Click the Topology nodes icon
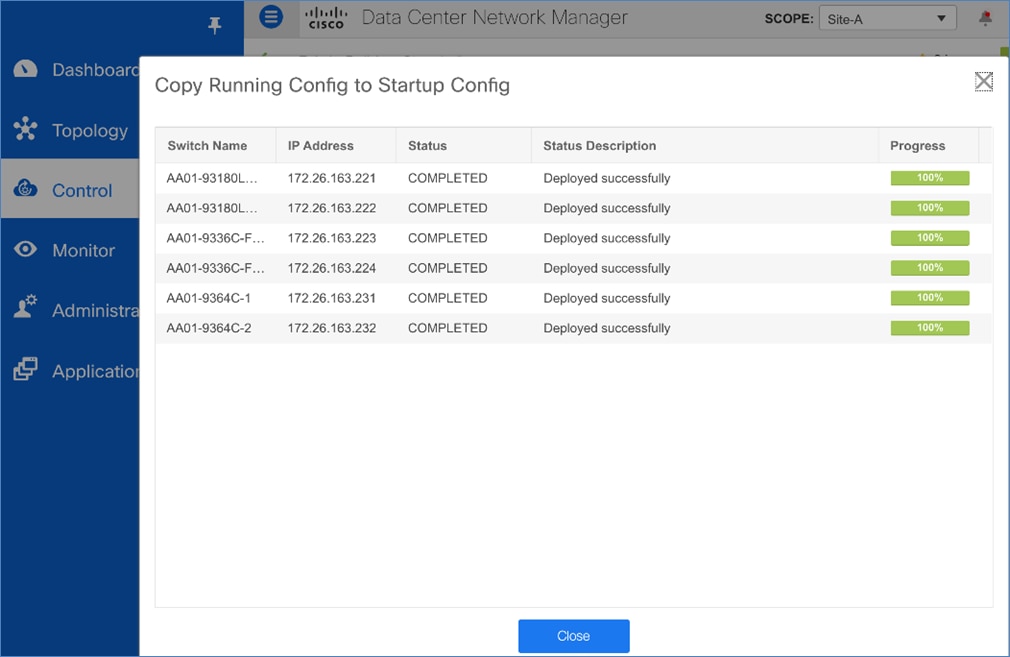Viewport: 1010px width, 657px height. [25, 129]
